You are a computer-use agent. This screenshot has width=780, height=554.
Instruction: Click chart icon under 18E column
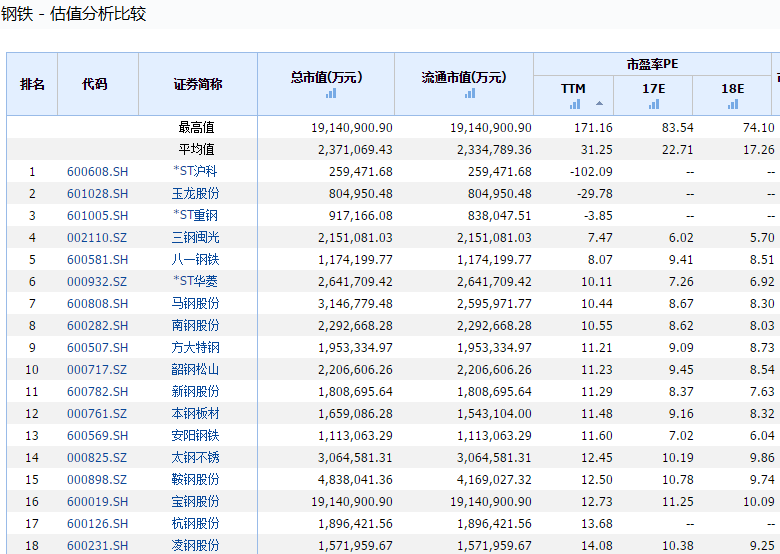pyautogui.click(x=733, y=104)
